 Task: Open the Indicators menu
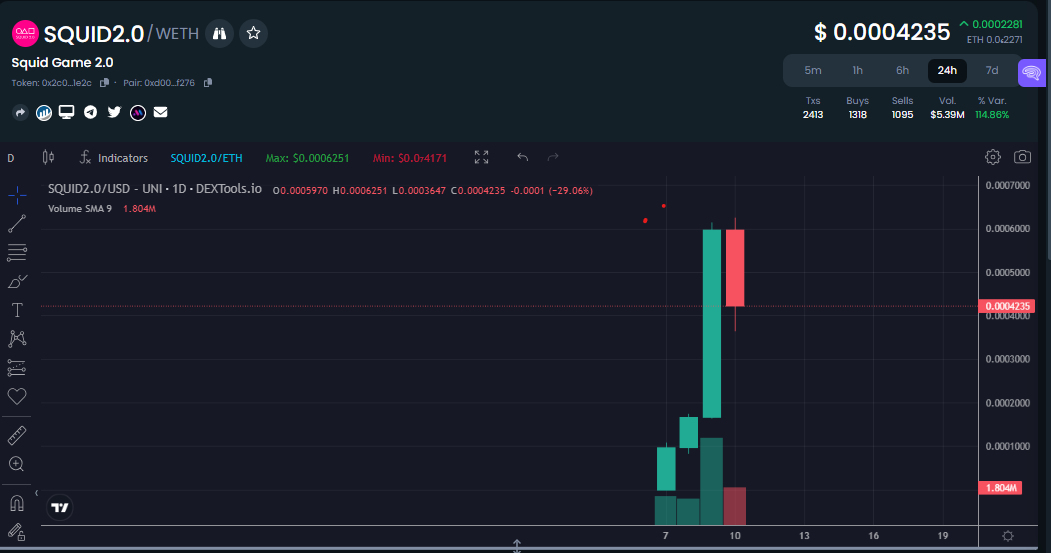pos(113,158)
